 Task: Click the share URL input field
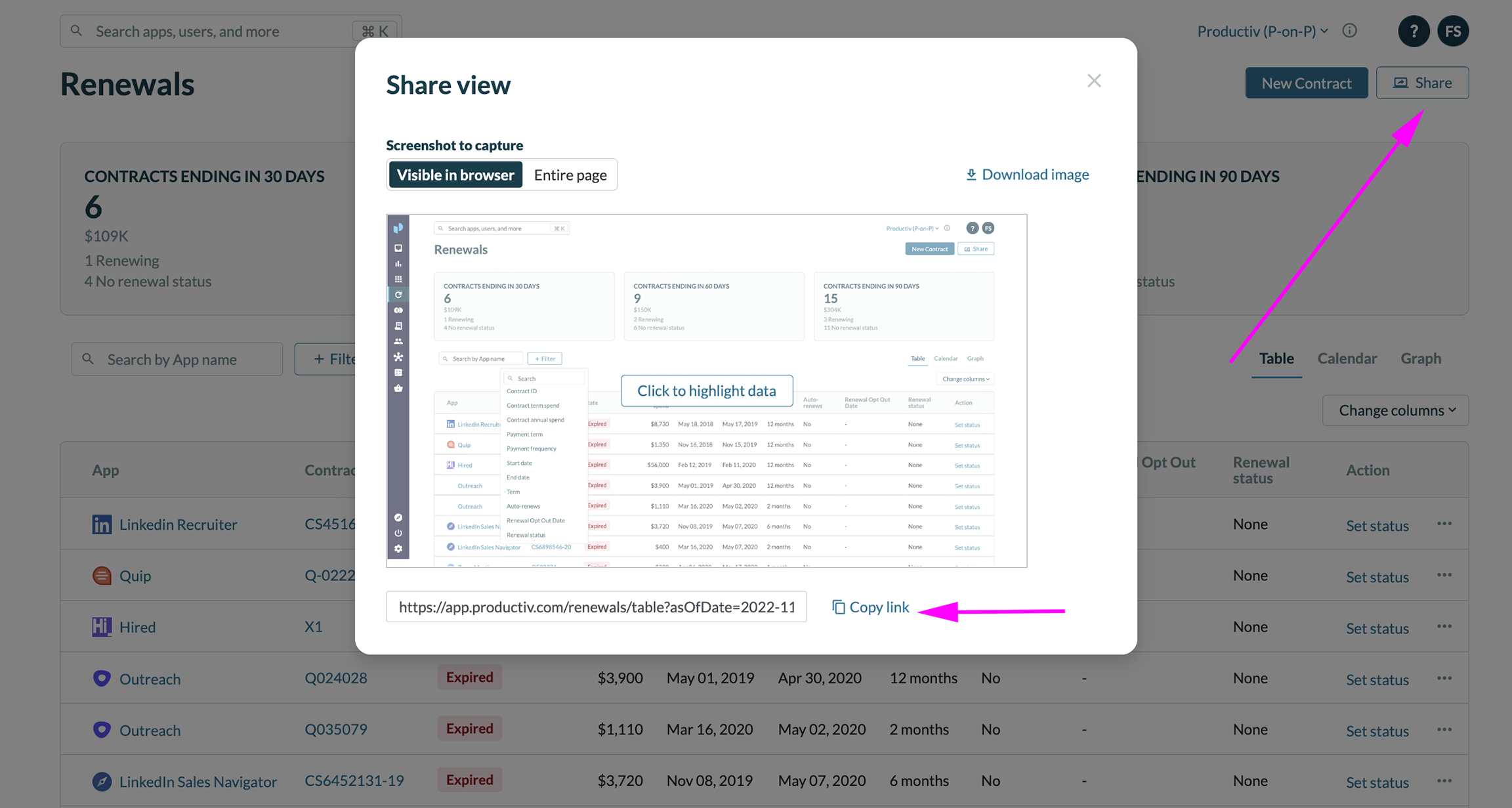click(x=596, y=606)
